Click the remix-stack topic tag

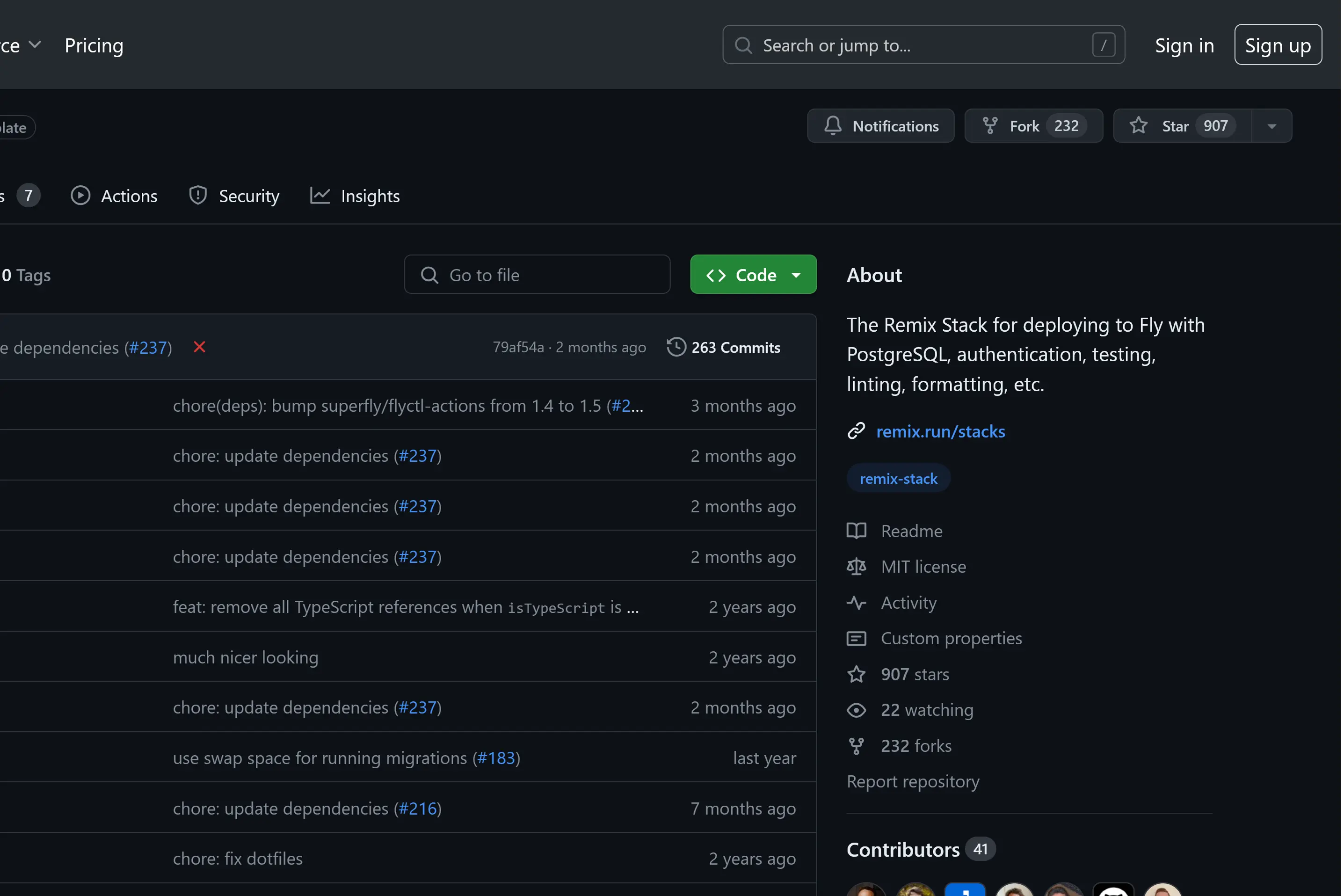point(898,478)
